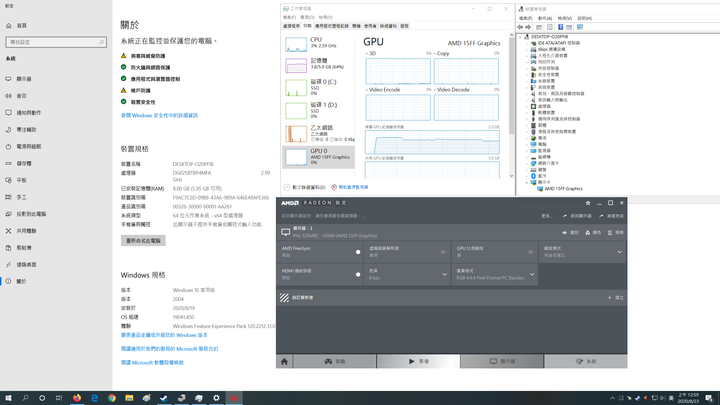Image resolution: width=720 pixels, height=405 pixels.
Task: Open Task View on the taskbar
Action: 59,398
